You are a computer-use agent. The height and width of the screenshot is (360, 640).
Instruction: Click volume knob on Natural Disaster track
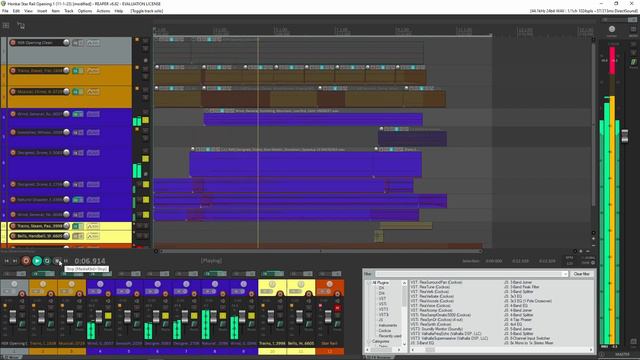coord(66,200)
